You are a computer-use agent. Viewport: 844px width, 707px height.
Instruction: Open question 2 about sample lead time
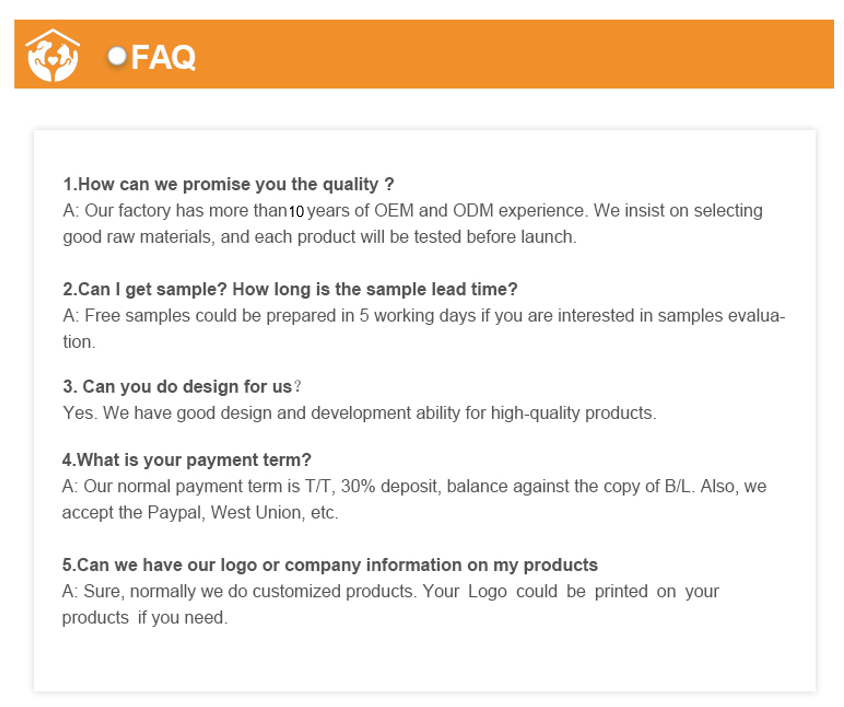point(290,290)
